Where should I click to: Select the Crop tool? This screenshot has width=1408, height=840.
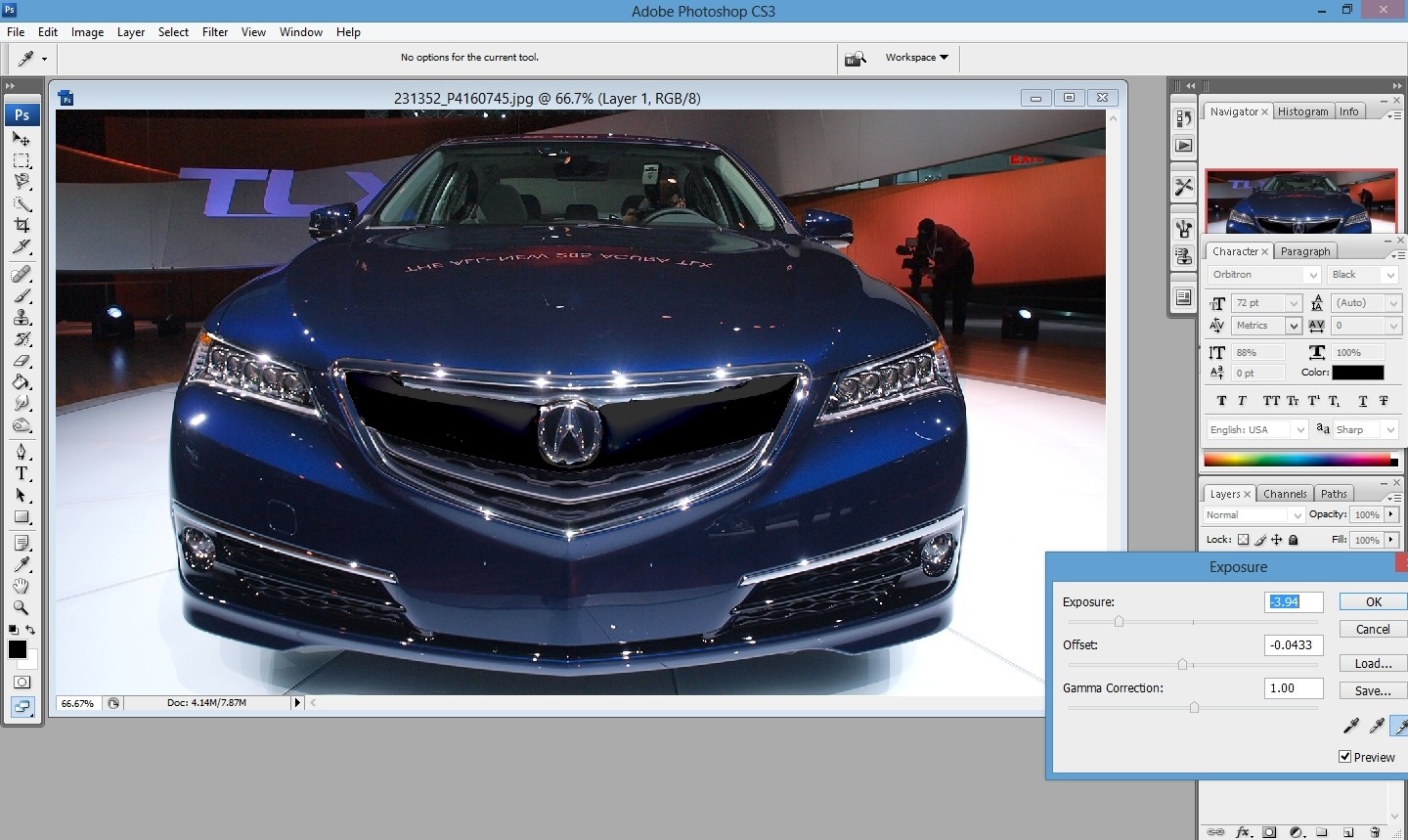(22, 225)
